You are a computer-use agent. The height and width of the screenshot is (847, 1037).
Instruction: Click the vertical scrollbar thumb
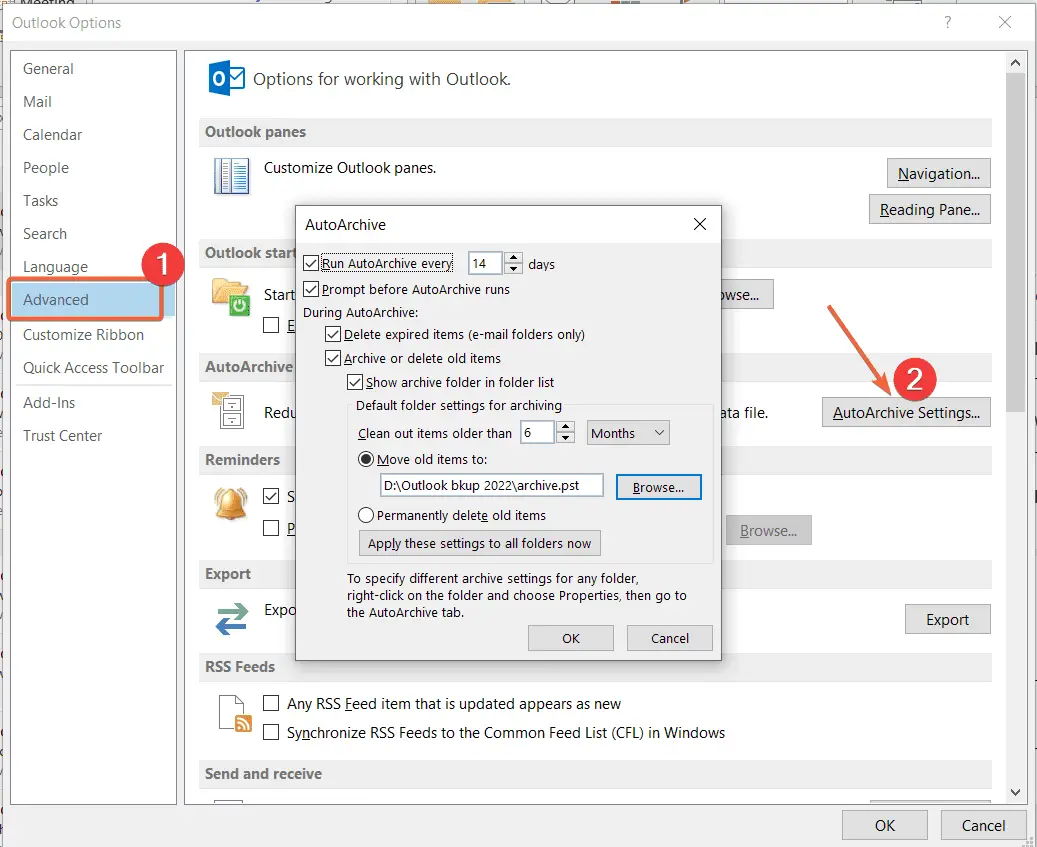pos(1016,242)
